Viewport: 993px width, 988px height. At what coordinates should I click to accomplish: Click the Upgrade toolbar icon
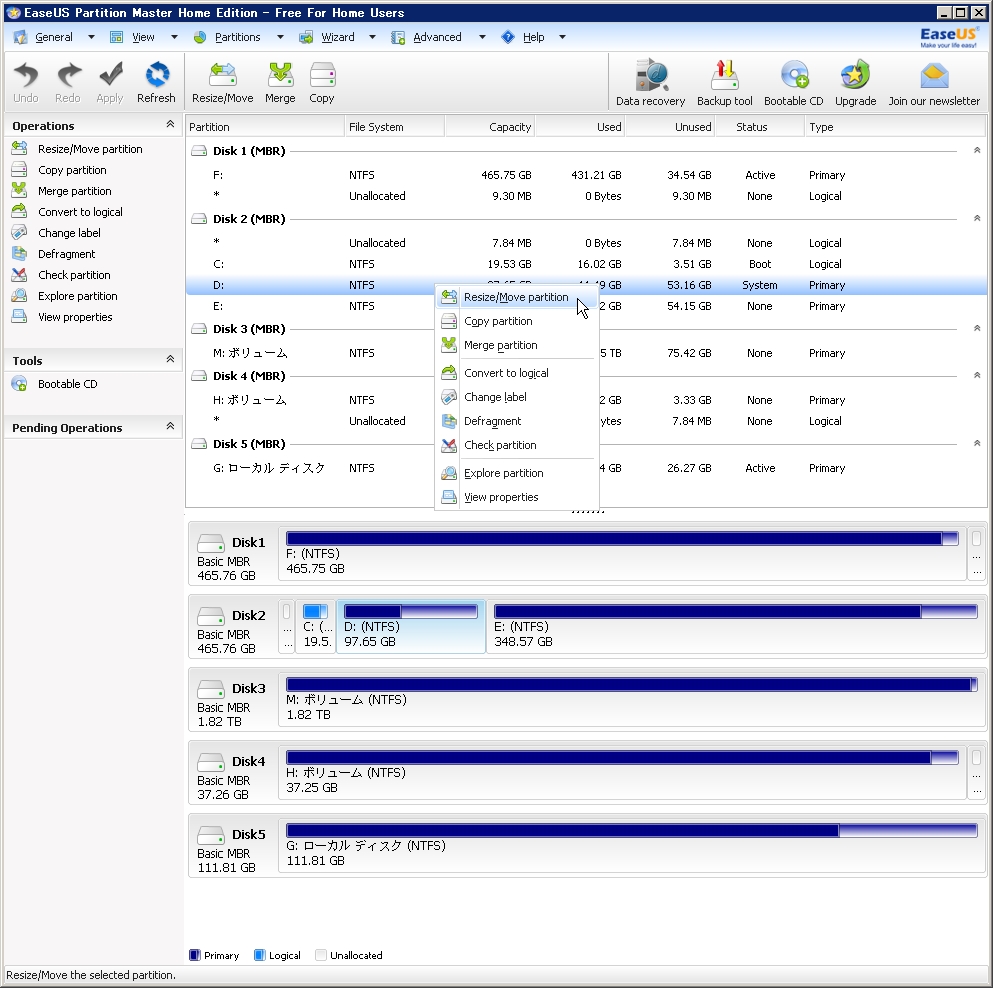[855, 82]
